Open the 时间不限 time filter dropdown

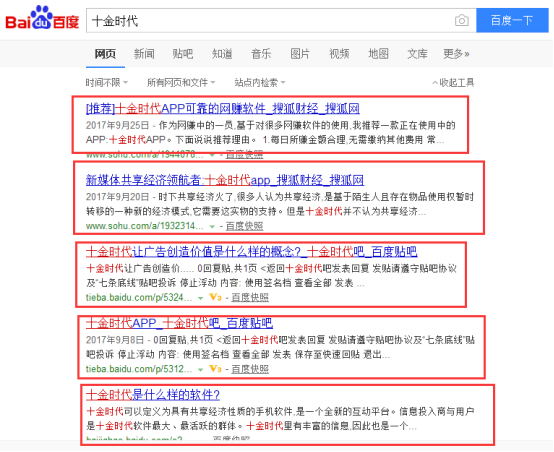pos(107,83)
